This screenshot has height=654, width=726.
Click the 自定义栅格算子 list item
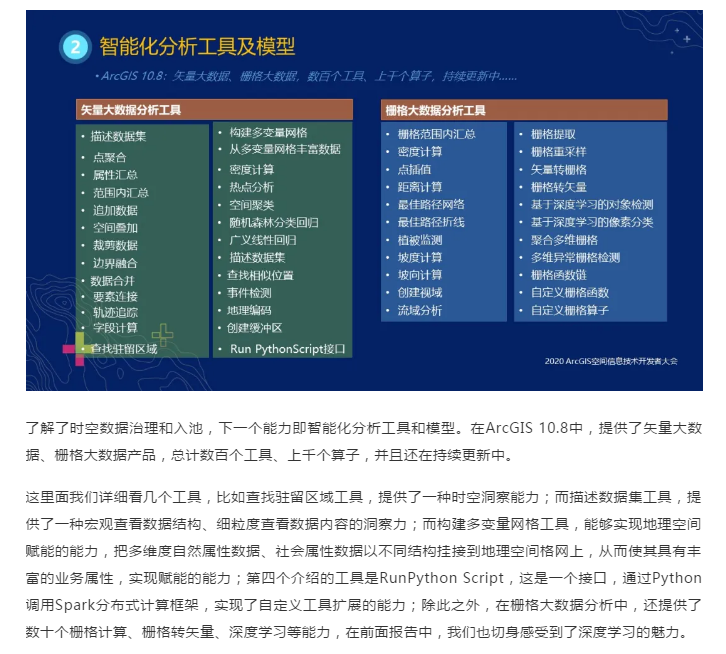[570, 310]
